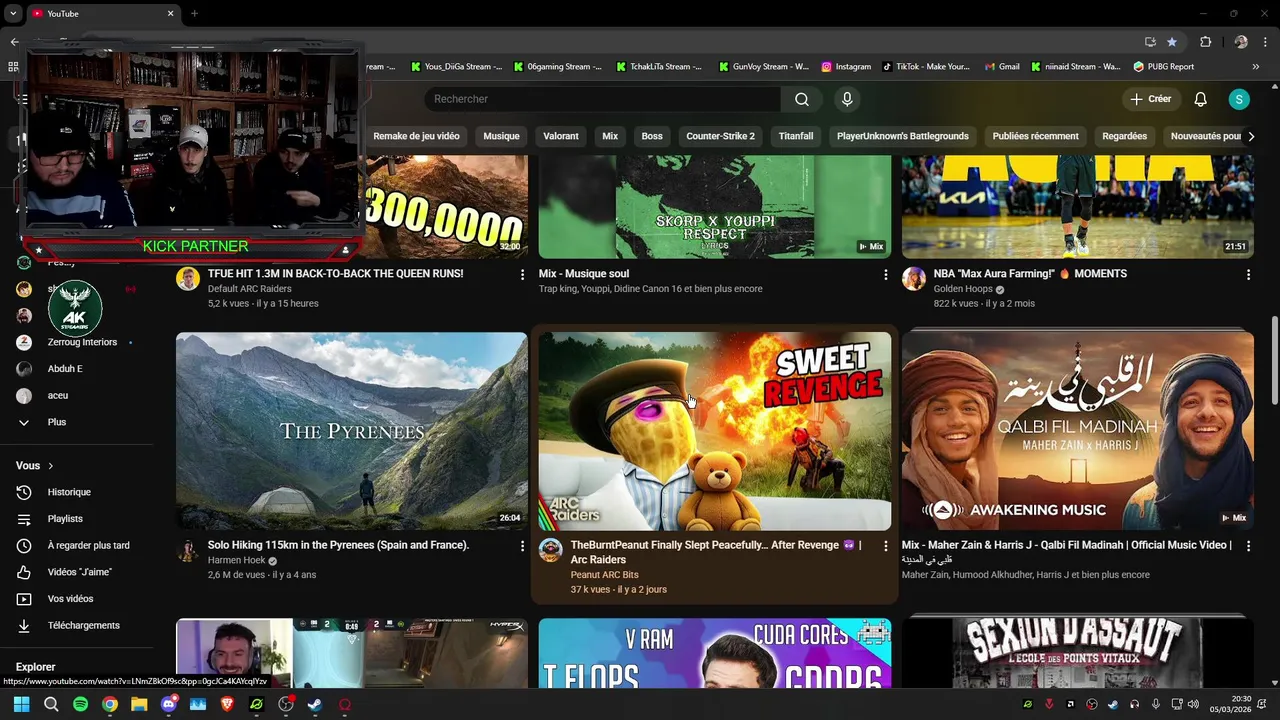1280x720 pixels.
Task: Open the GunVoy Stream bookmark
Action: pyautogui.click(x=764, y=67)
